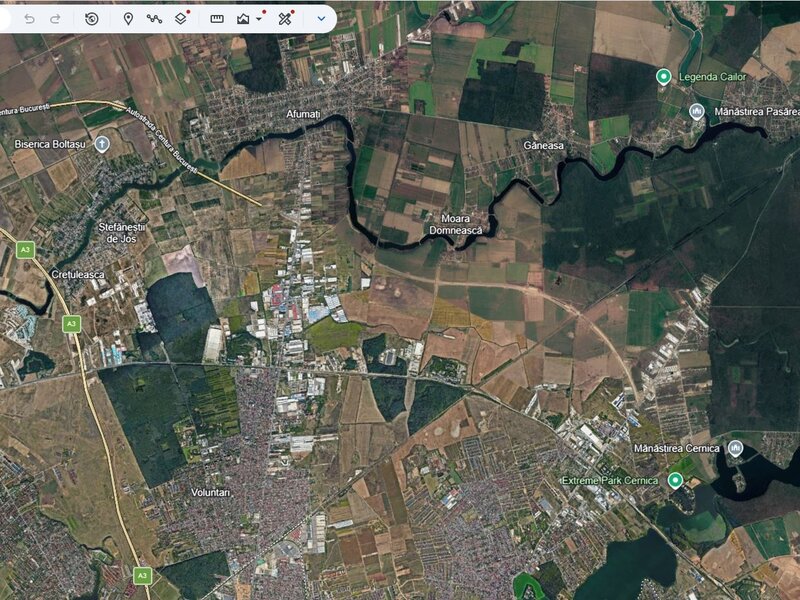800x600 pixels.
Task: Click the Găneasa village label
Action: tap(544, 145)
